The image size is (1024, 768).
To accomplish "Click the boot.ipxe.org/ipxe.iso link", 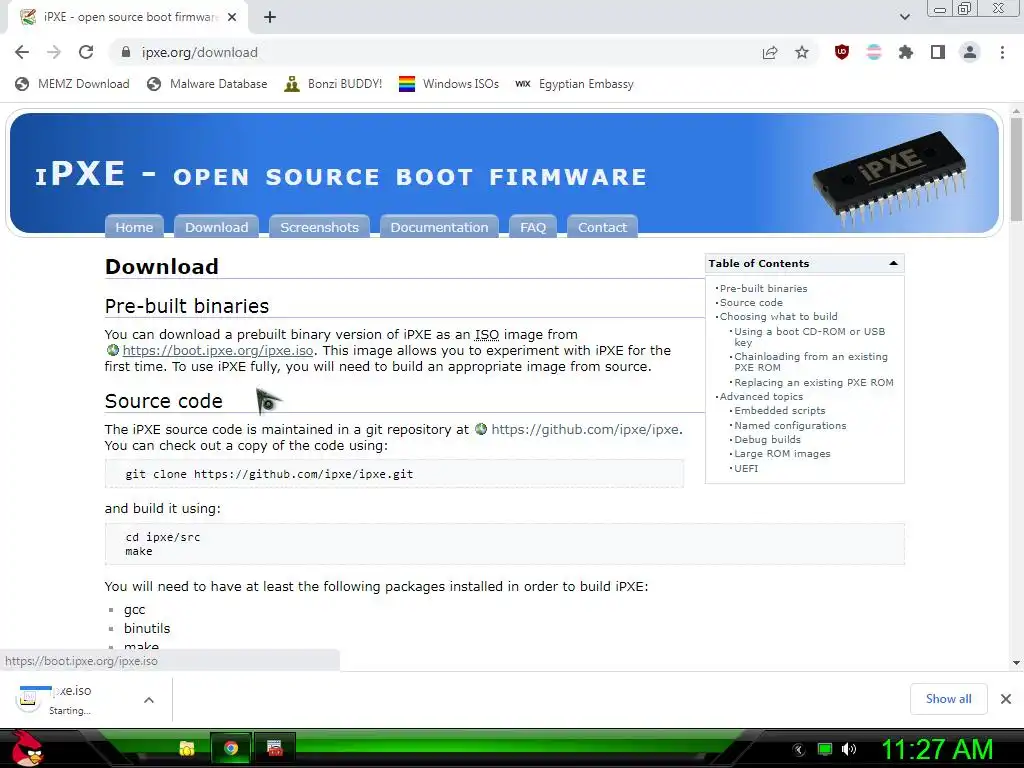I will [217, 350].
